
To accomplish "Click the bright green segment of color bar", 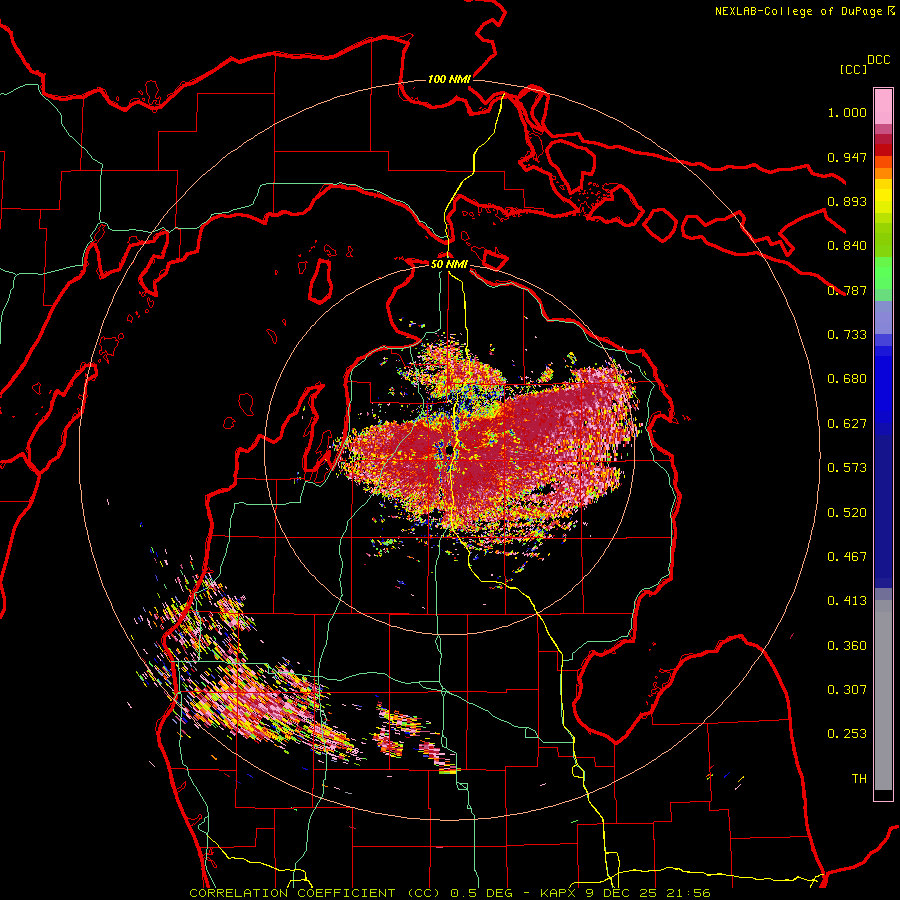I will click(x=883, y=273).
